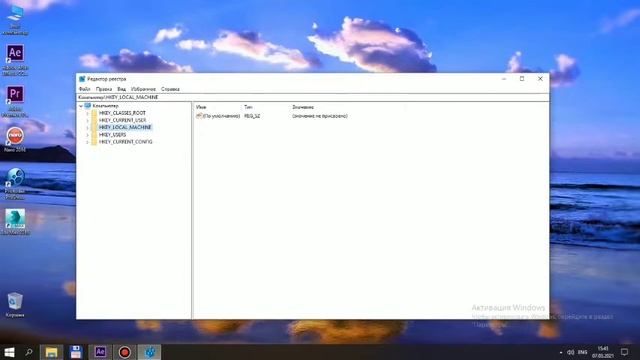Select the Computer (Компьютер) tree label
This screenshot has height=360, width=640.
coord(105,106)
